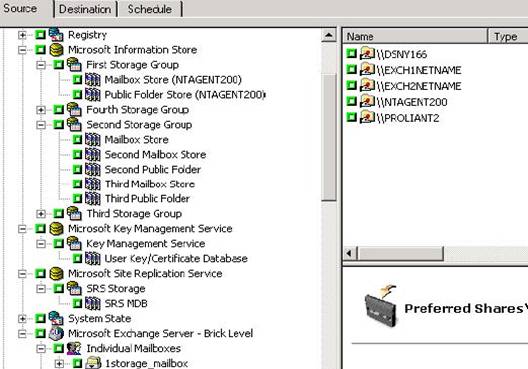Click the Exchange Server Brick Level icon
Screen dimensions: 528x369
pyautogui.click(x=56, y=333)
